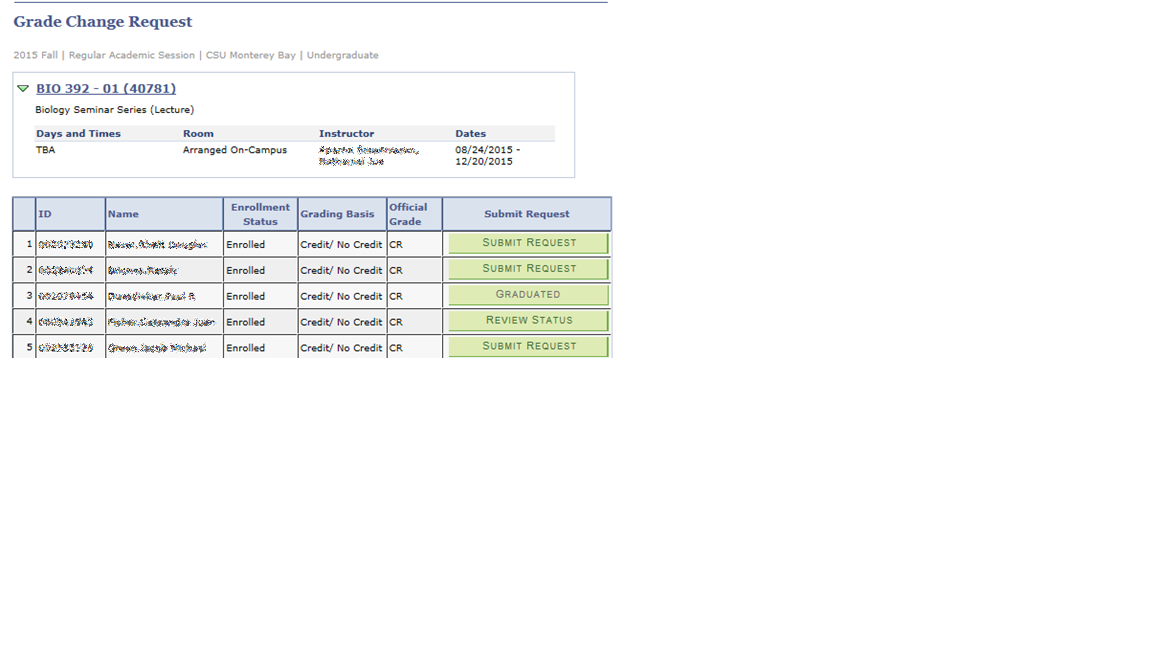Viewport: 1152px width, 648px height.
Task: Click the Graduated button in row 3
Action: pyautogui.click(x=527, y=295)
